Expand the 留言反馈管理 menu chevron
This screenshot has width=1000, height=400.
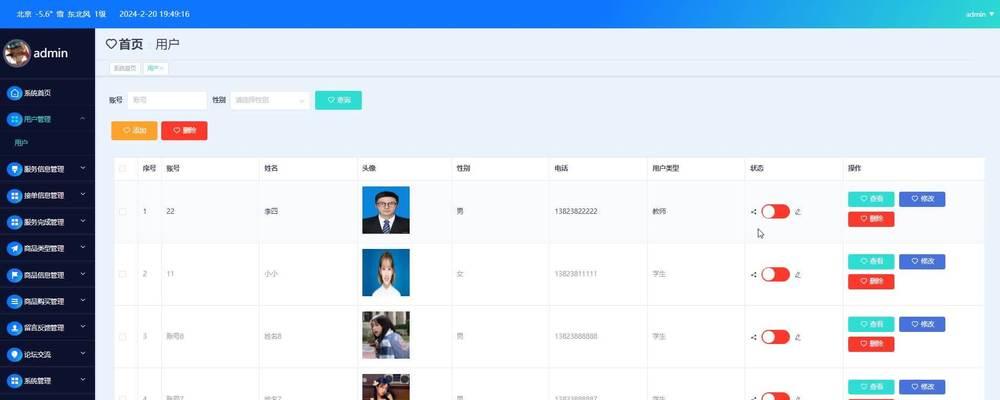82,327
